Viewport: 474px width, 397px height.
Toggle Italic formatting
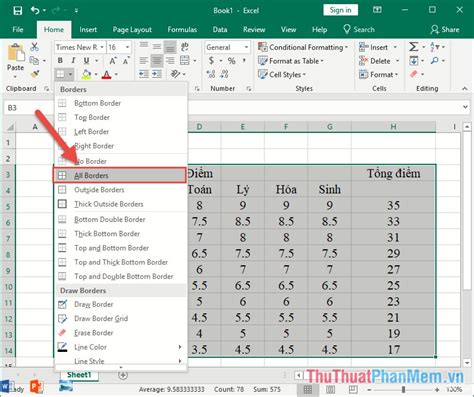click(x=73, y=61)
